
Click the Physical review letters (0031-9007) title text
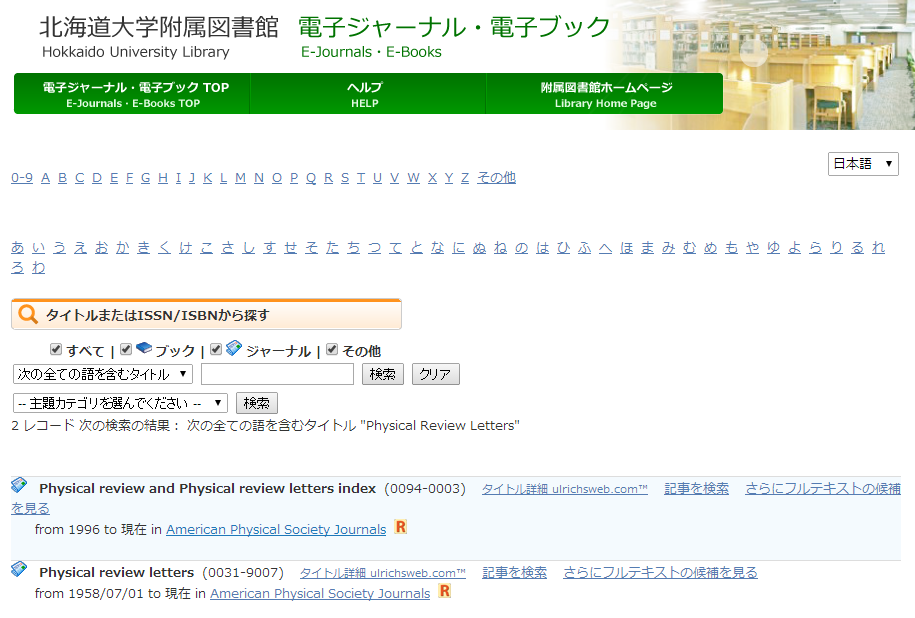pos(117,572)
